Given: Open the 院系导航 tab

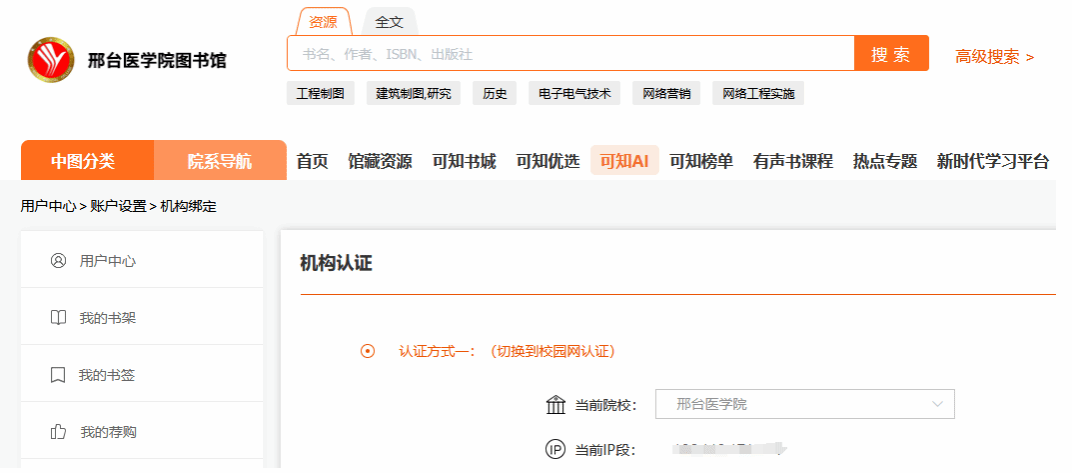Looking at the screenshot, I should coord(219,161).
